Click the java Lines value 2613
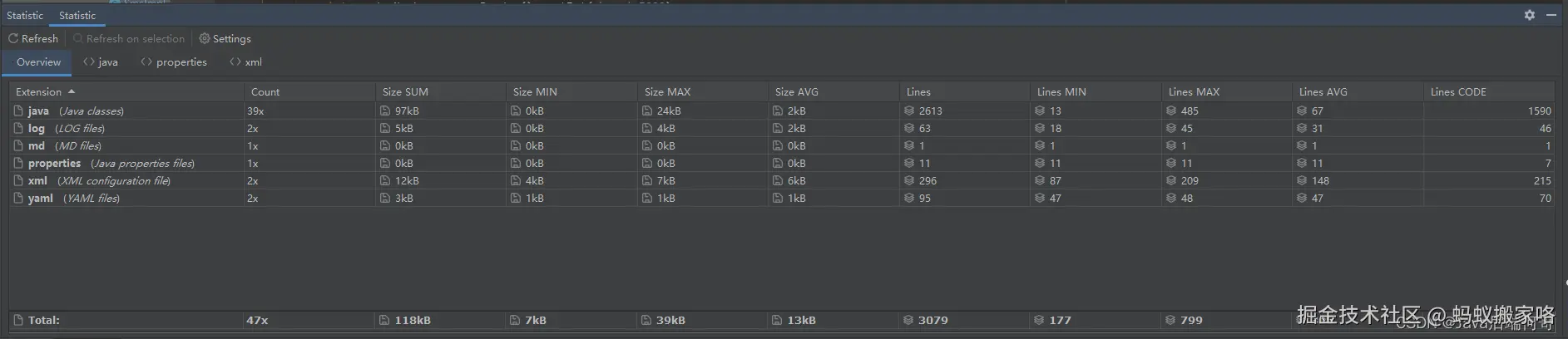Viewport: 1568px width, 339px height. pyautogui.click(x=930, y=111)
